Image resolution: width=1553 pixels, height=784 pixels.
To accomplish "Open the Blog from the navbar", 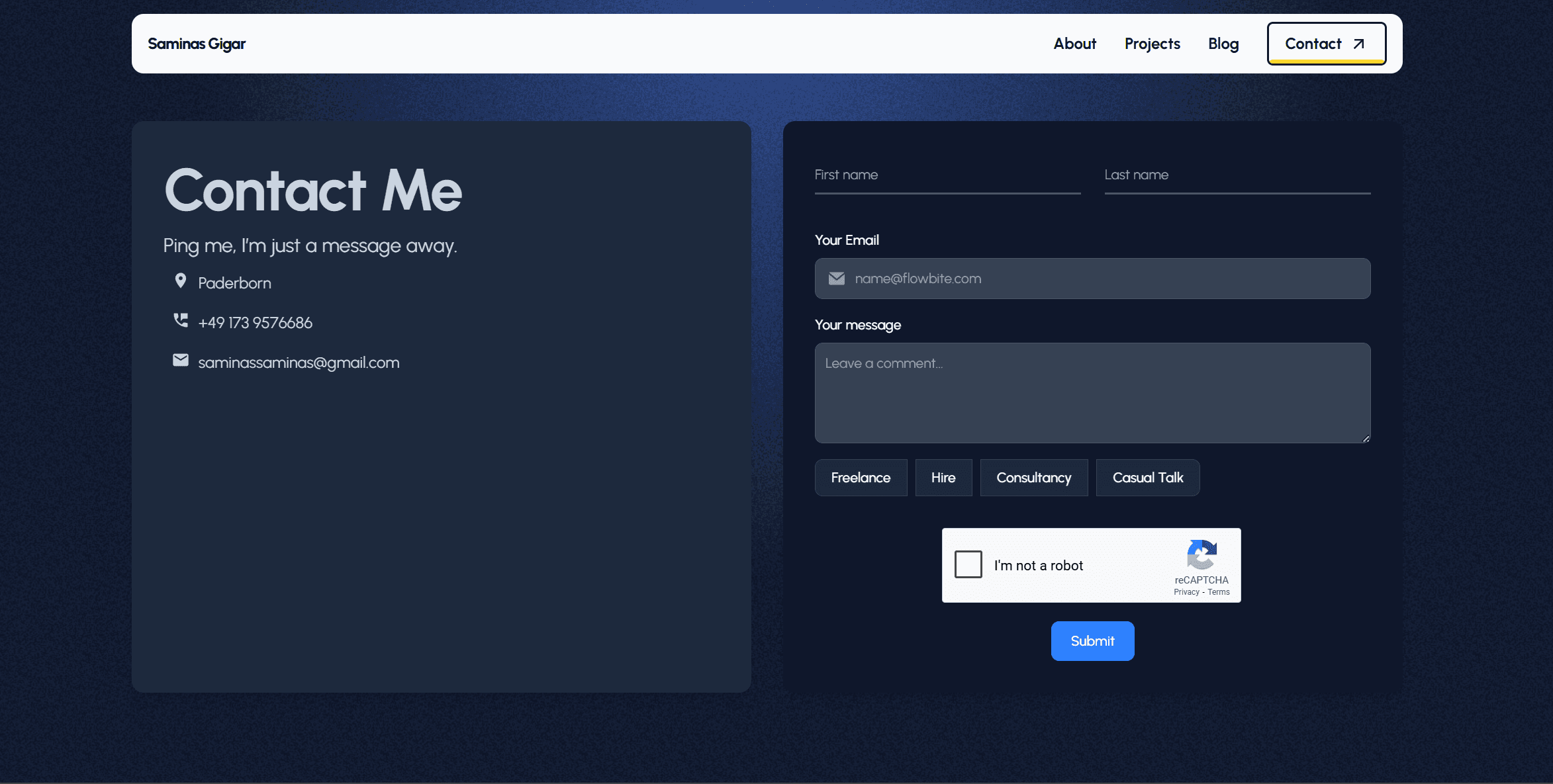I will [x=1223, y=44].
